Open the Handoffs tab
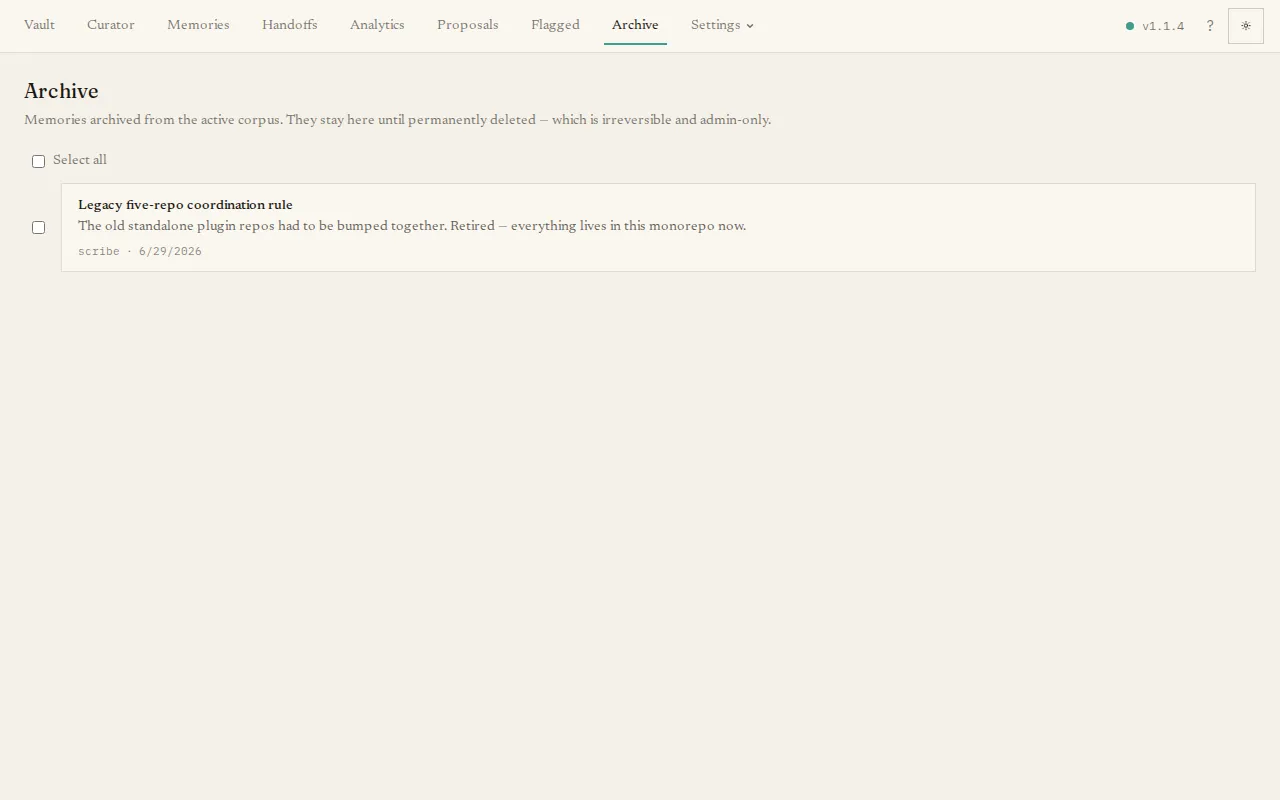1280x800 pixels. (290, 25)
